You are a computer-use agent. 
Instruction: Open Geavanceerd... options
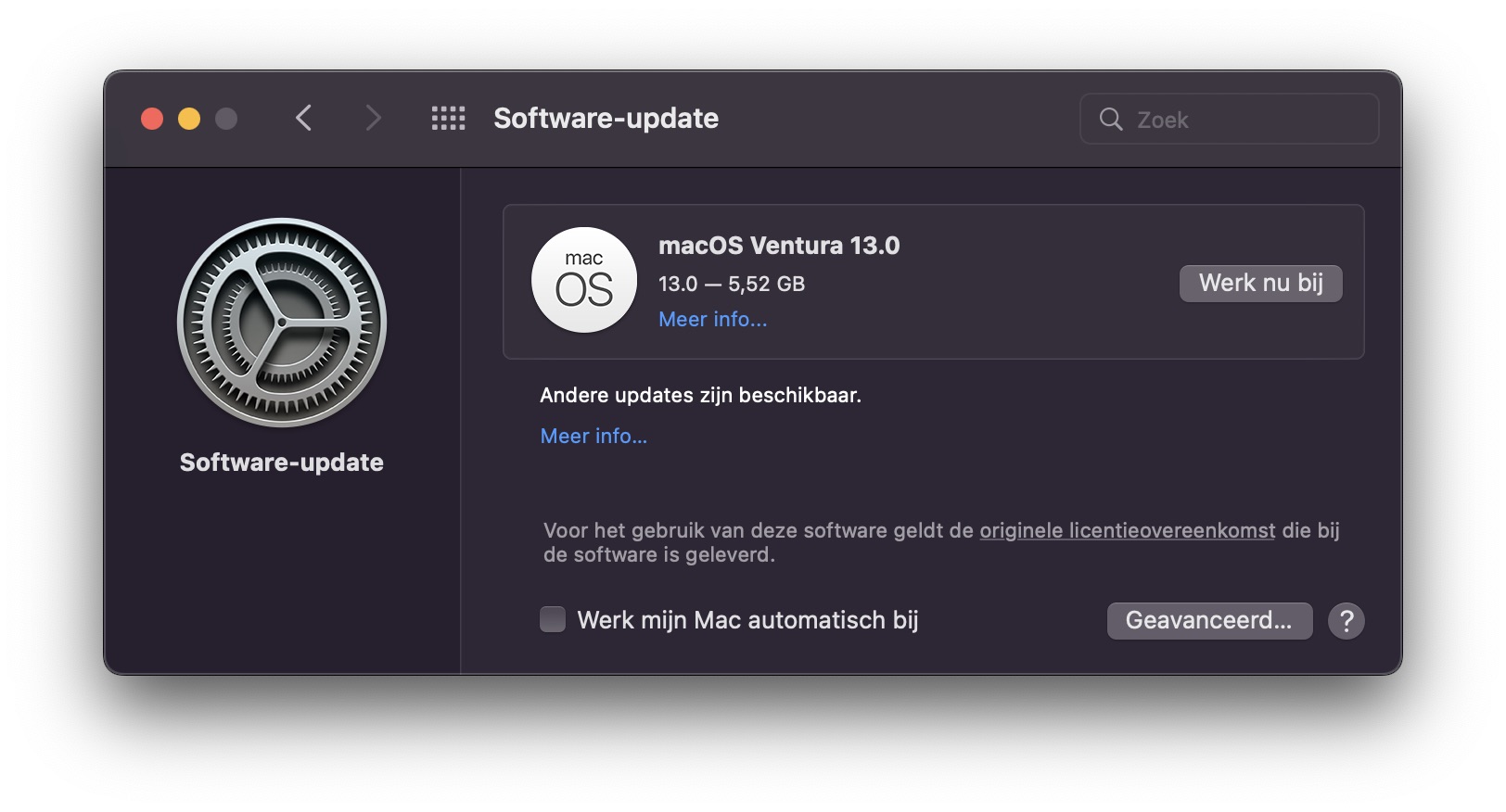tap(1209, 621)
